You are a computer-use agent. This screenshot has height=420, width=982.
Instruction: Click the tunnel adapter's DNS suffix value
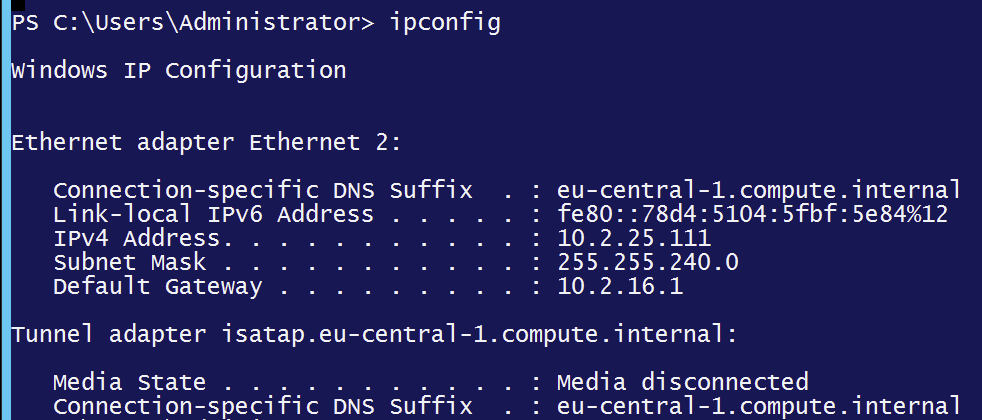(758, 406)
